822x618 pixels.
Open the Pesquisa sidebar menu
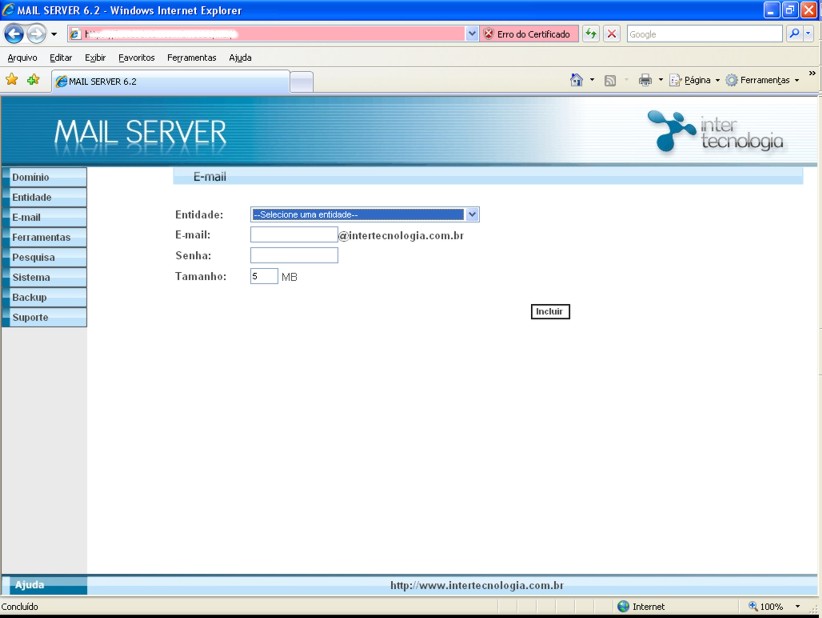(x=45, y=257)
